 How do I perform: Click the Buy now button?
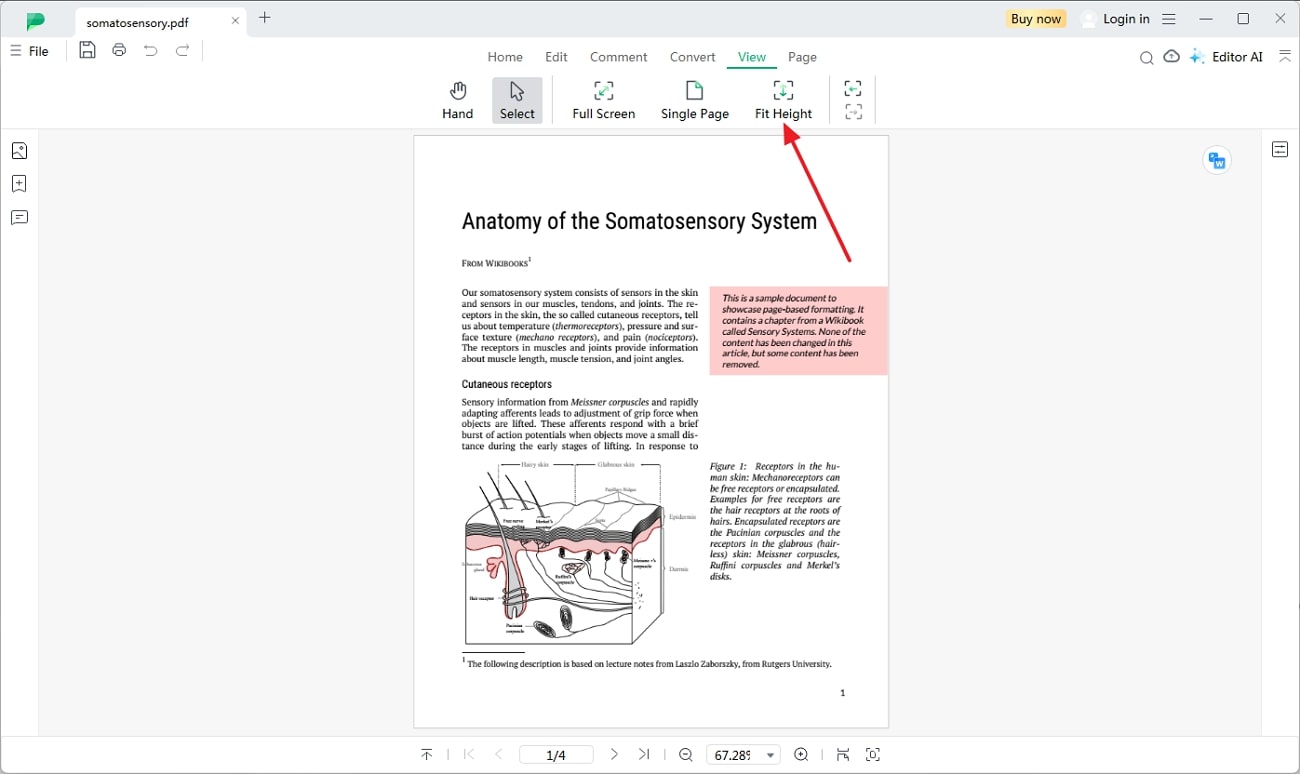(1036, 19)
